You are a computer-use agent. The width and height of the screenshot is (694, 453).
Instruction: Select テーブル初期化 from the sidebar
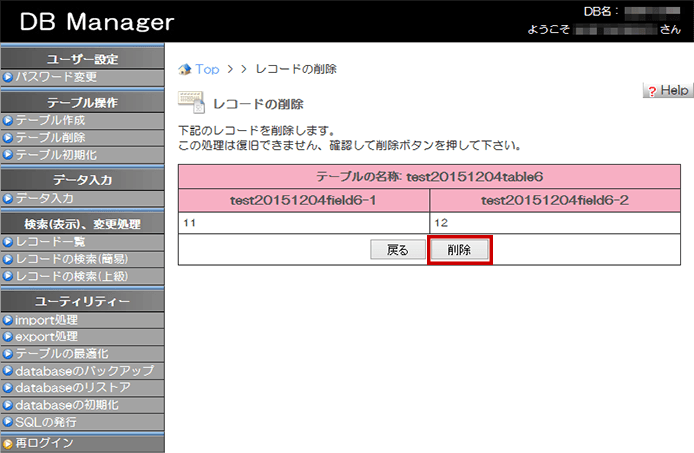coord(56,154)
